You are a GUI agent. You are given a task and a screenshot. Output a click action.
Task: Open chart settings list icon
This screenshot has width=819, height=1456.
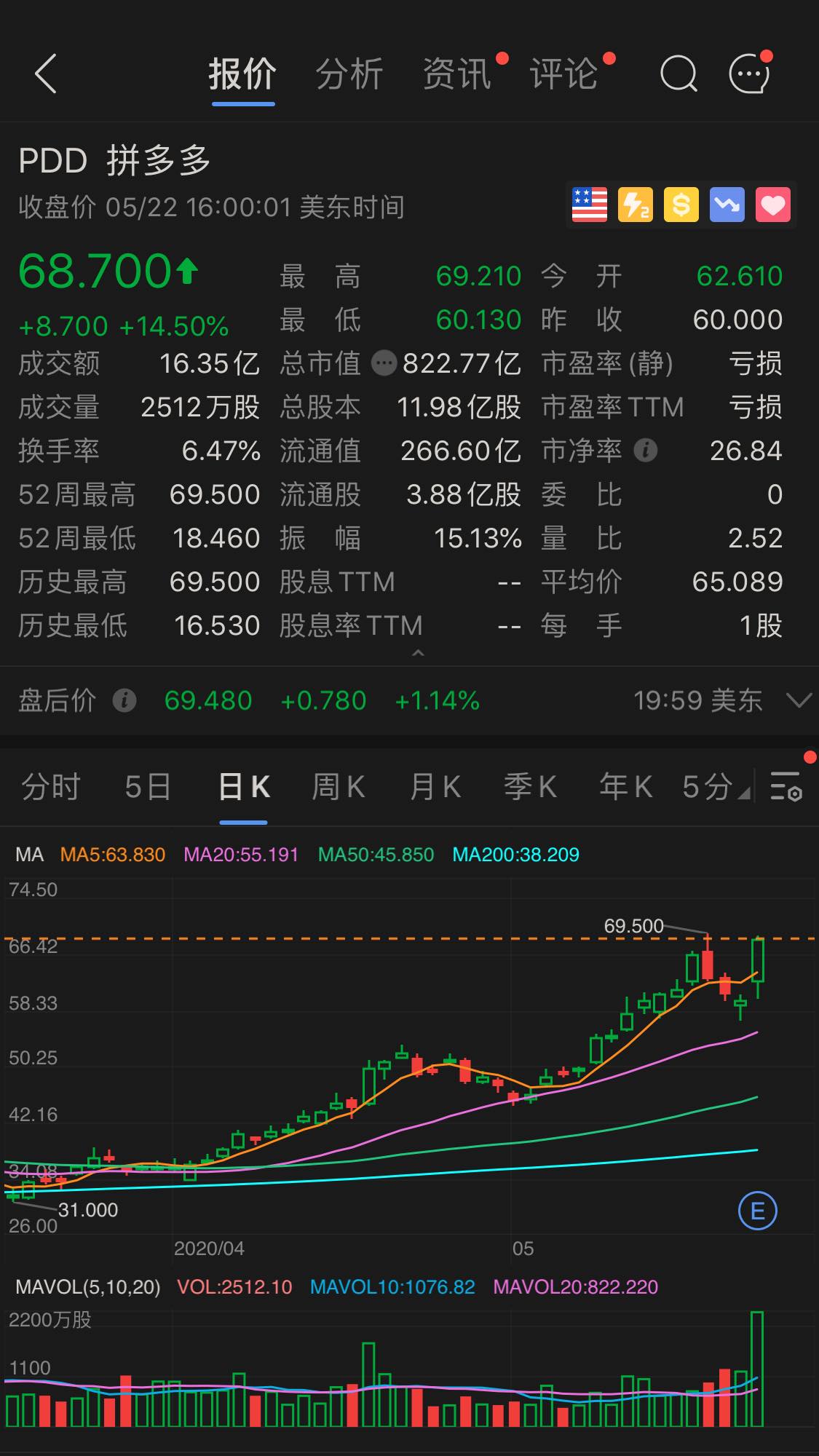click(x=786, y=787)
